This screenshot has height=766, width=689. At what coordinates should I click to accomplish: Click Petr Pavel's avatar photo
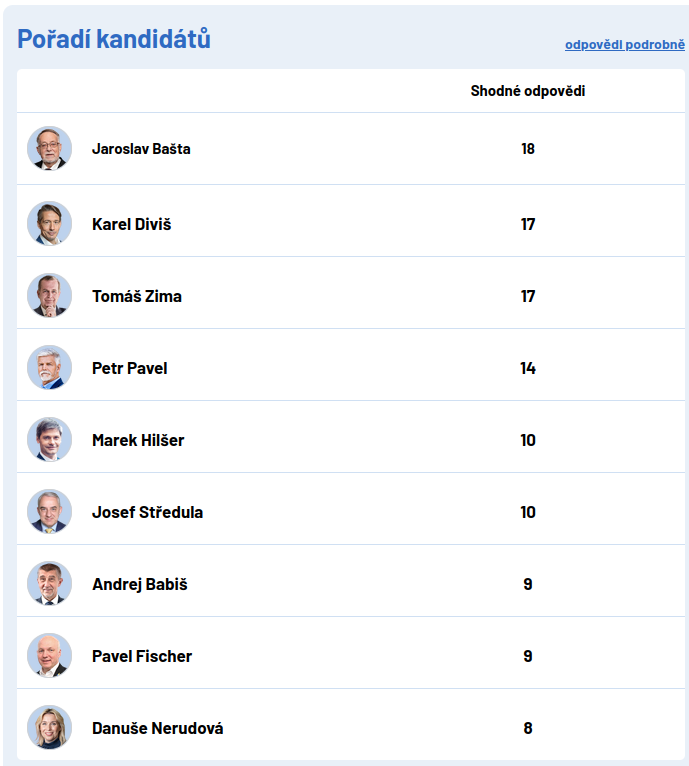pos(49,368)
